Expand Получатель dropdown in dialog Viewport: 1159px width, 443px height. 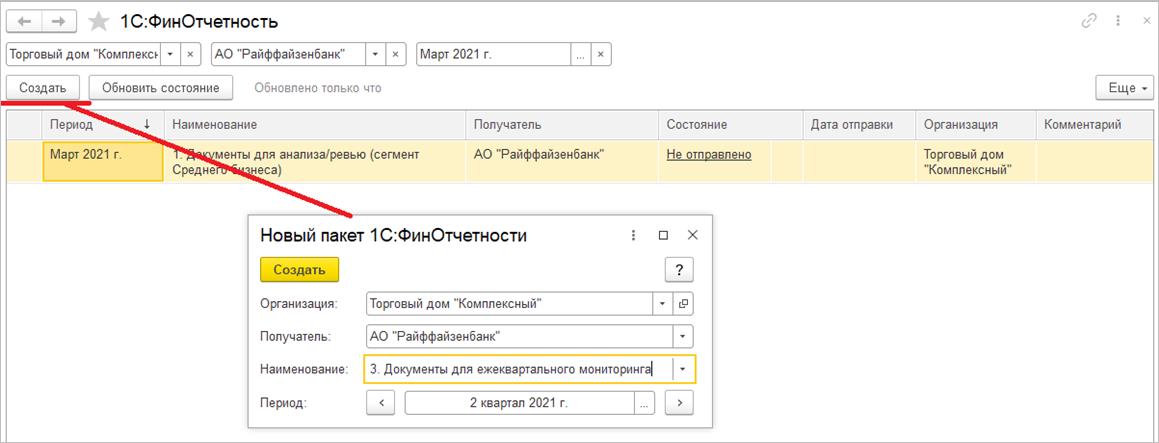[x=683, y=336]
